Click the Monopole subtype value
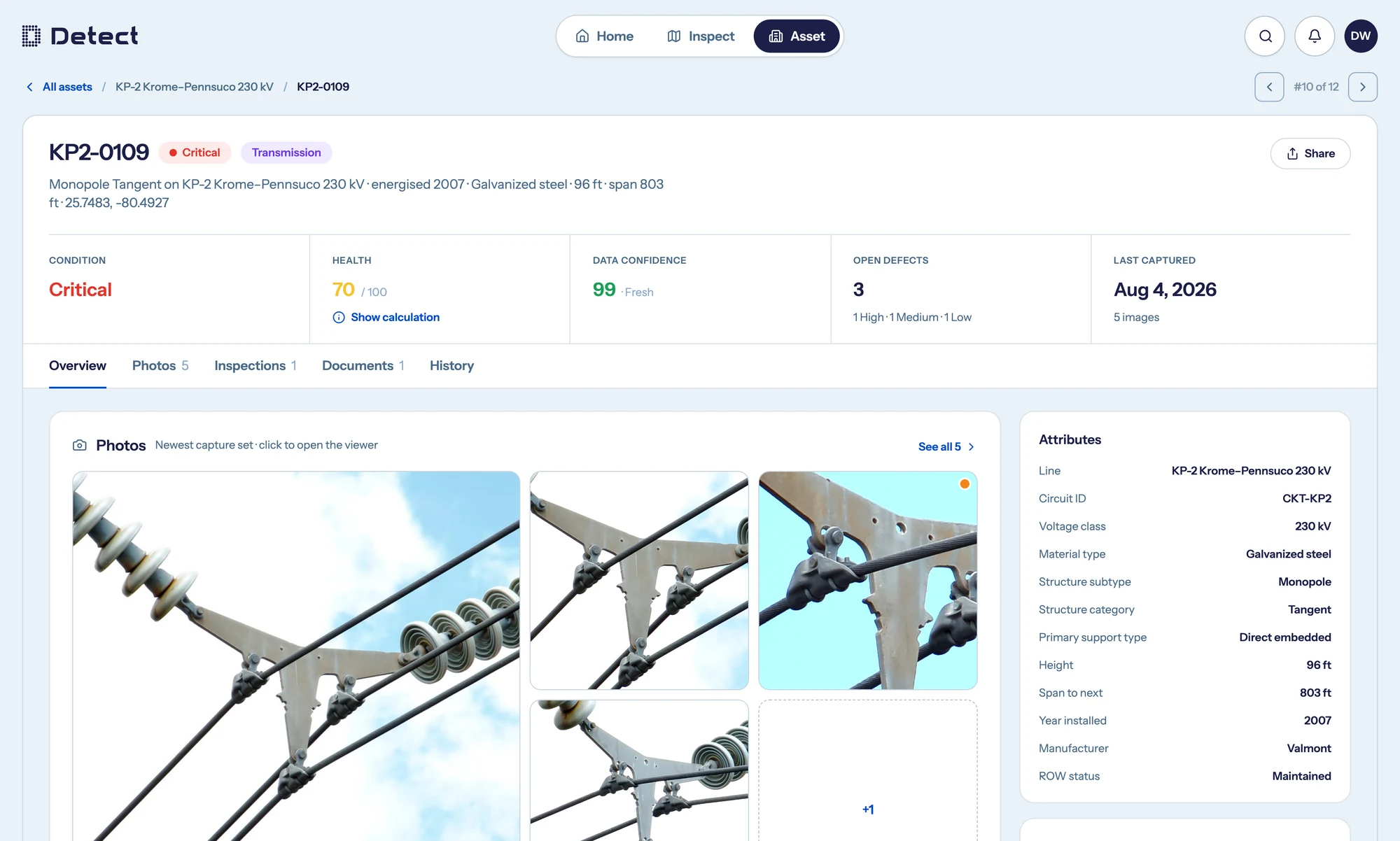This screenshot has height=841, width=1400. [1305, 581]
